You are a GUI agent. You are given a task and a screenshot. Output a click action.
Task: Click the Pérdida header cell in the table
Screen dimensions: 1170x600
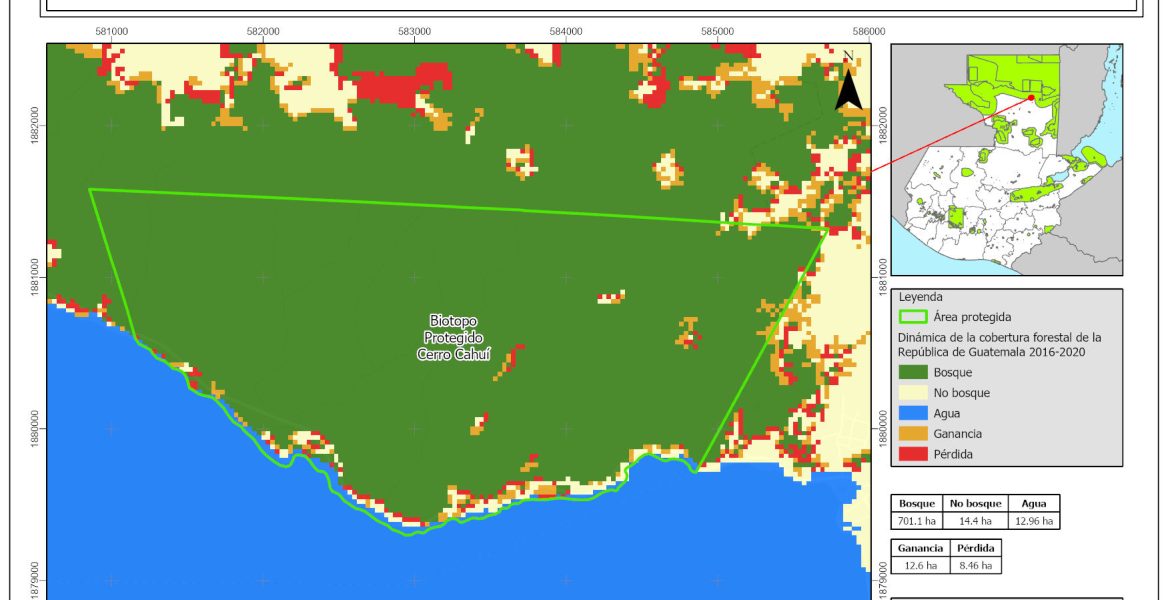click(974, 549)
